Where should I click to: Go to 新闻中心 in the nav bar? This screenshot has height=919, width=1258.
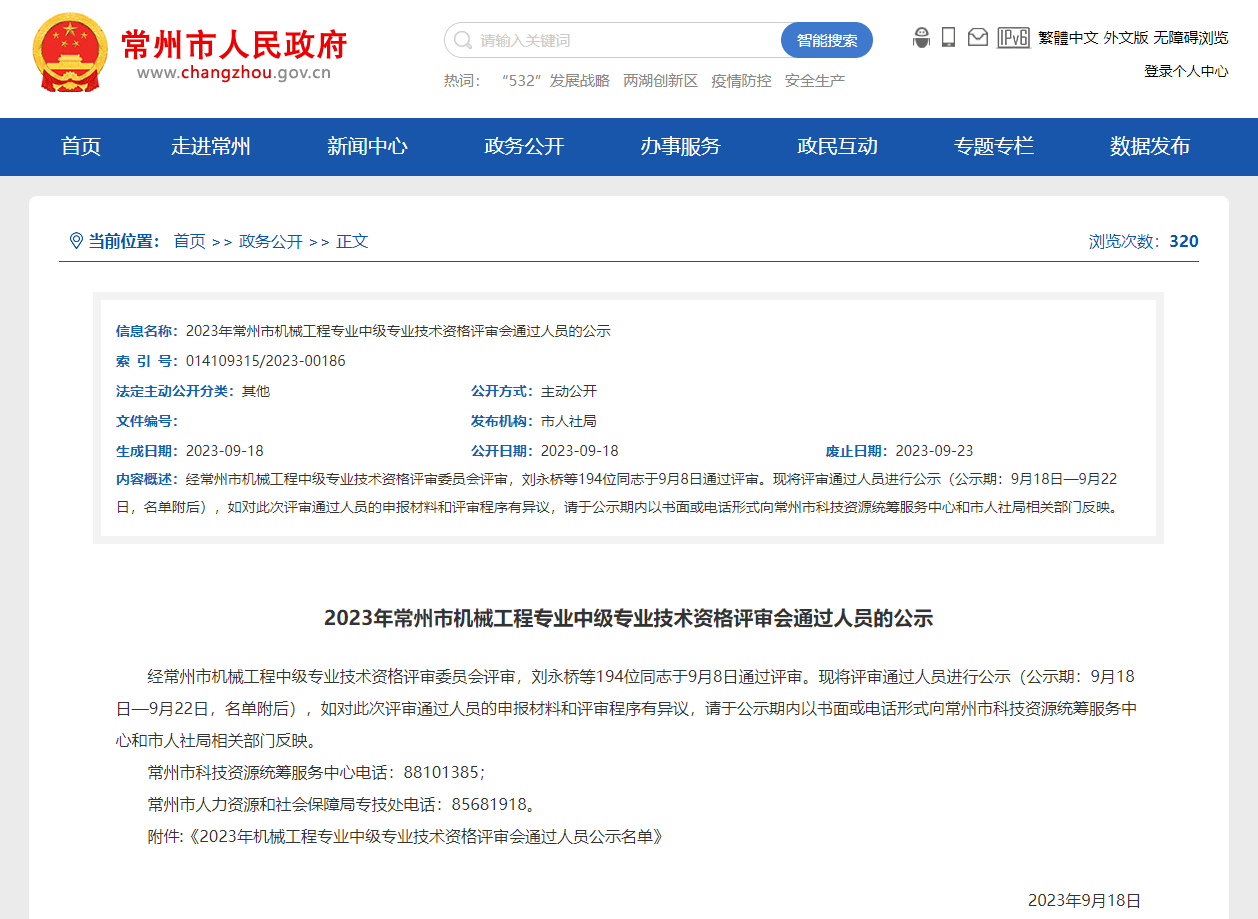[x=367, y=147]
